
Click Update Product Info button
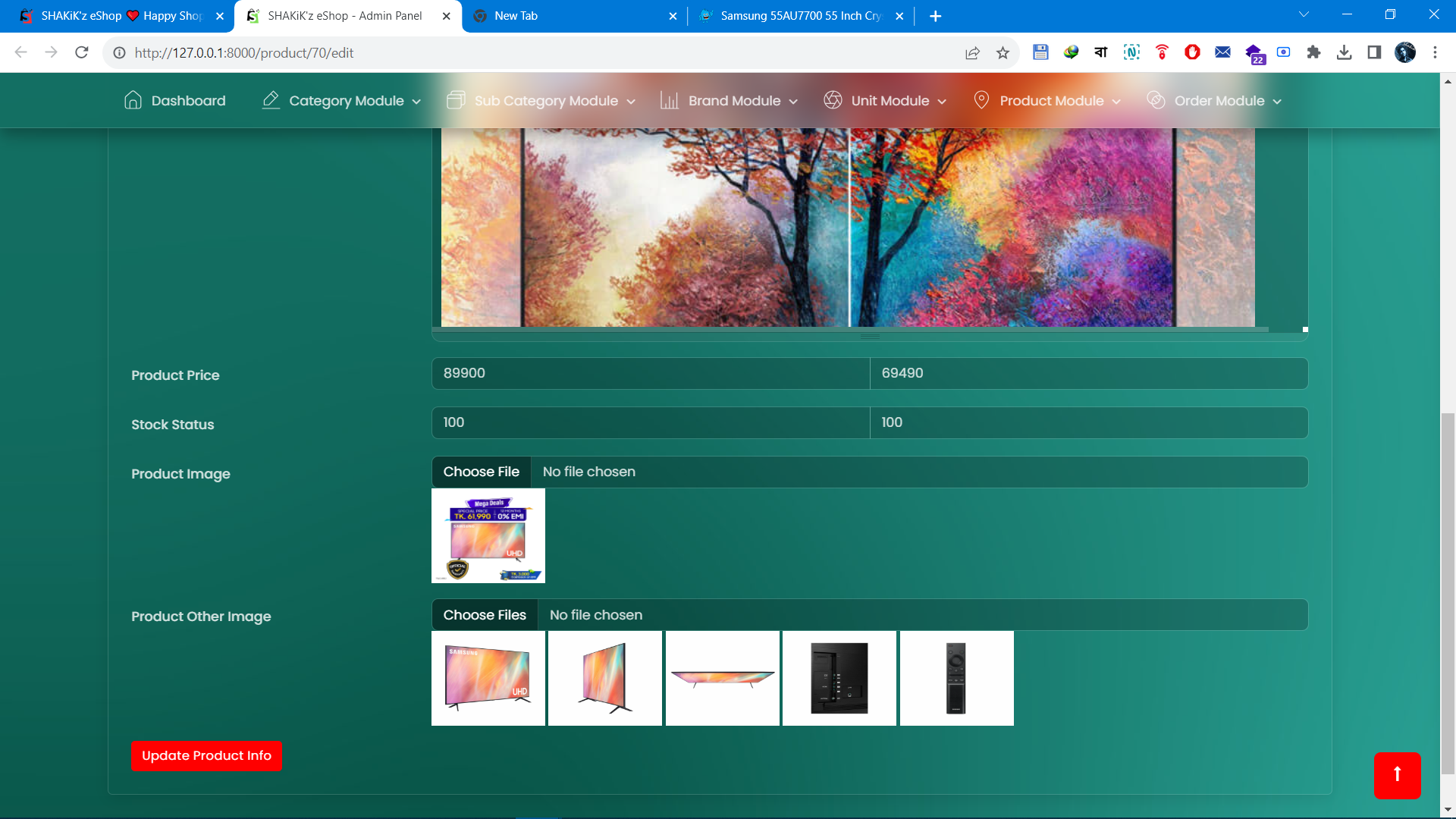pyautogui.click(x=206, y=755)
